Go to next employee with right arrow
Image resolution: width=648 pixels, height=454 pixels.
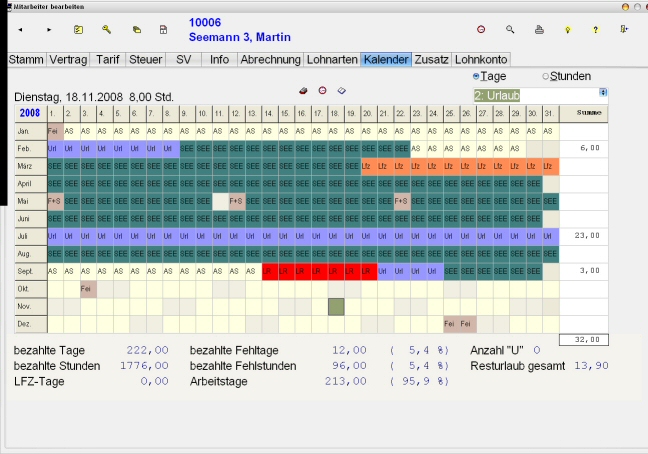pos(49,30)
